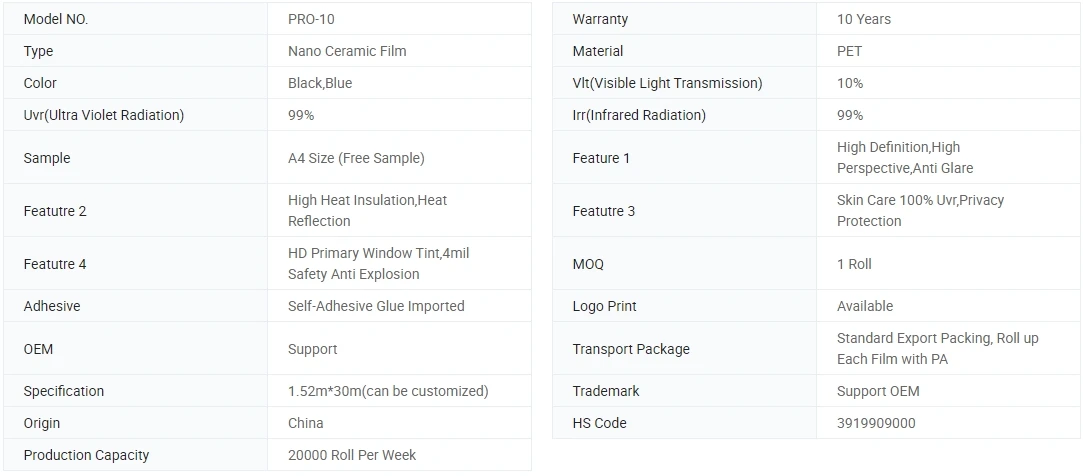Click the Black,Blue color value

click(x=320, y=83)
